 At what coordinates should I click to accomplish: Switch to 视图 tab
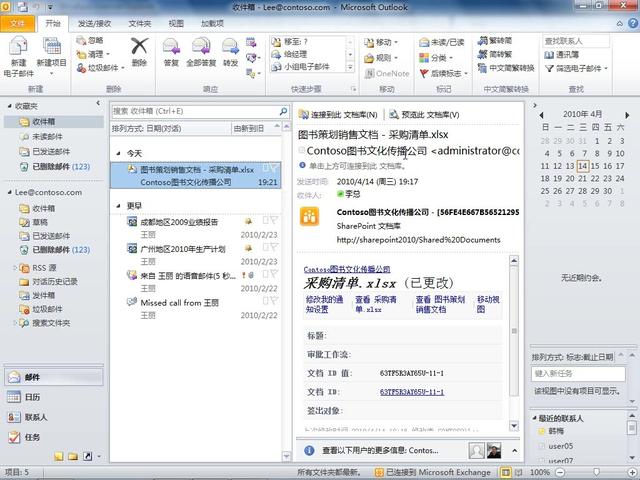pyautogui.click(x=176, y=24)
